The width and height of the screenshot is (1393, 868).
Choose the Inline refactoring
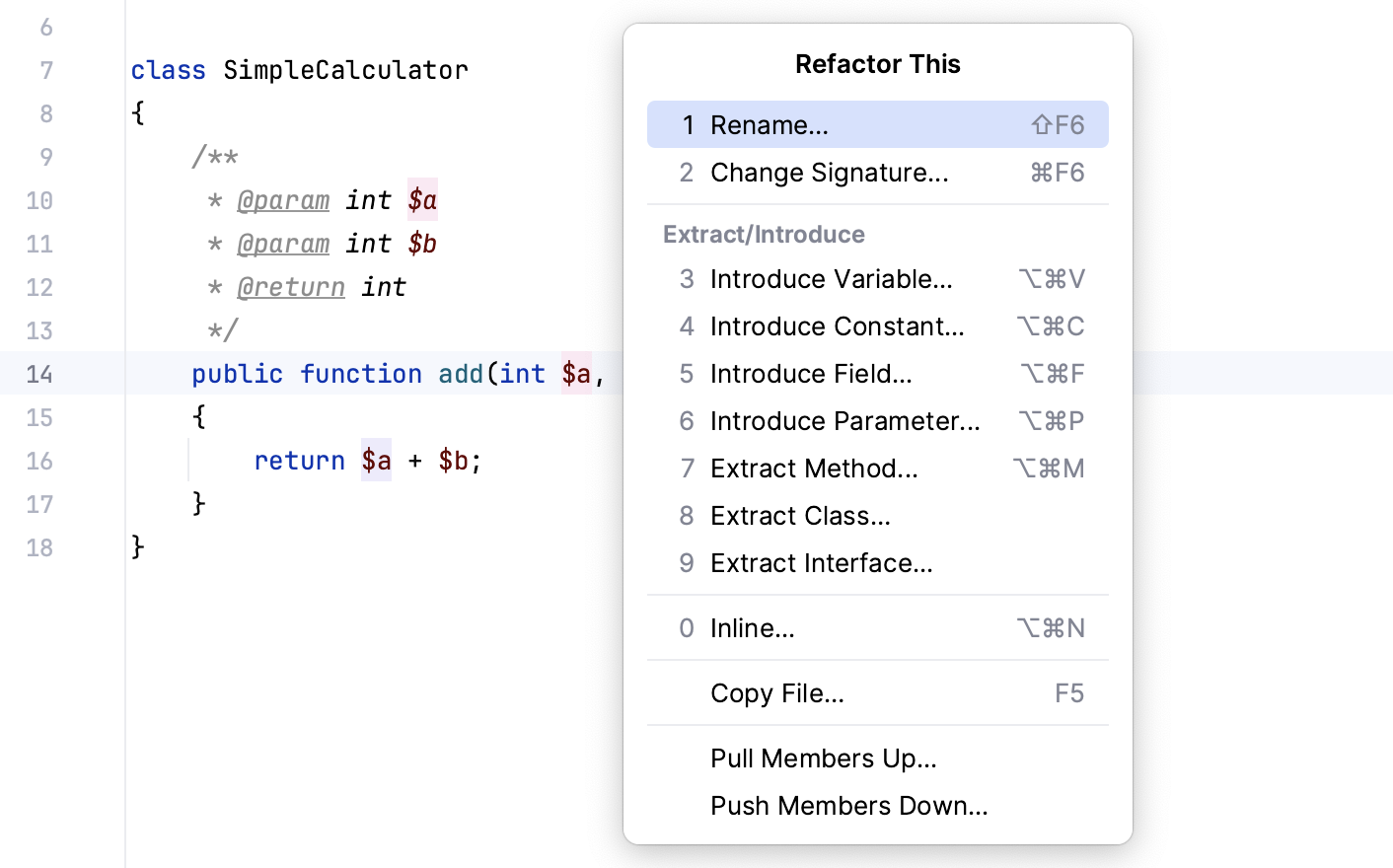tap(752, 628)
